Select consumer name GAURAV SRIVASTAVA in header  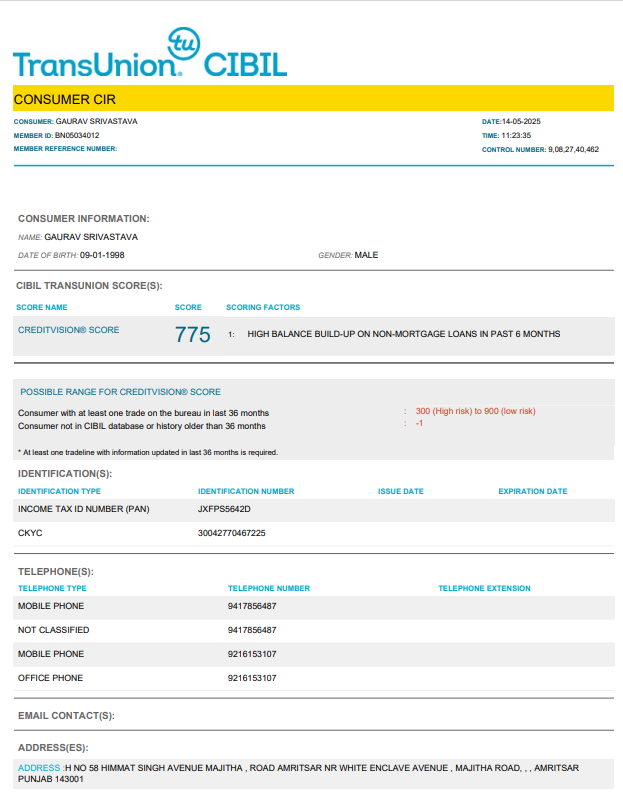pyautogui.click(x=96, y=121)
